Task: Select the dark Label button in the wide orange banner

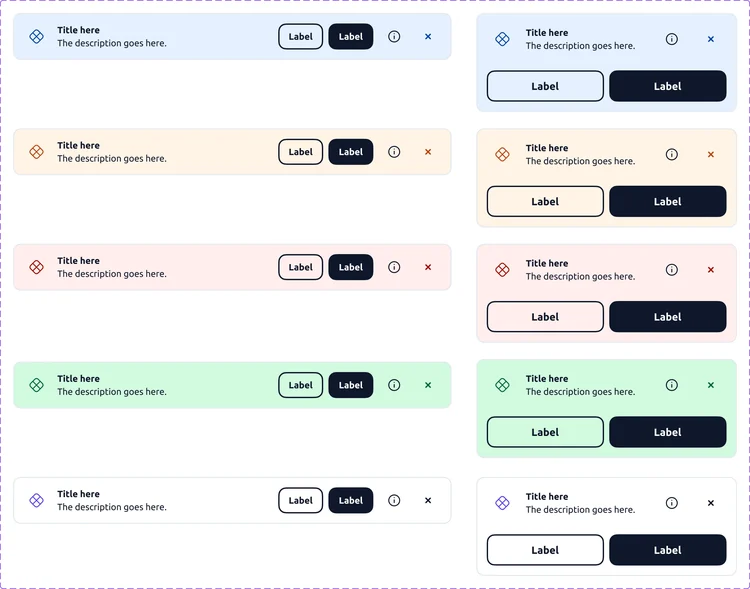Action: click(x=351, y=152)
